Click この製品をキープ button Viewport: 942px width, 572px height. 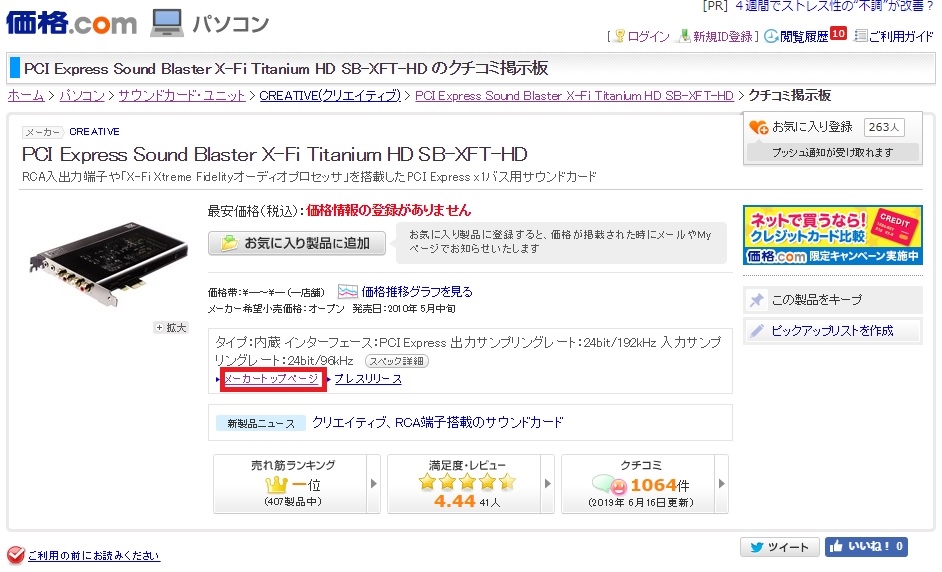pos(833,300)
